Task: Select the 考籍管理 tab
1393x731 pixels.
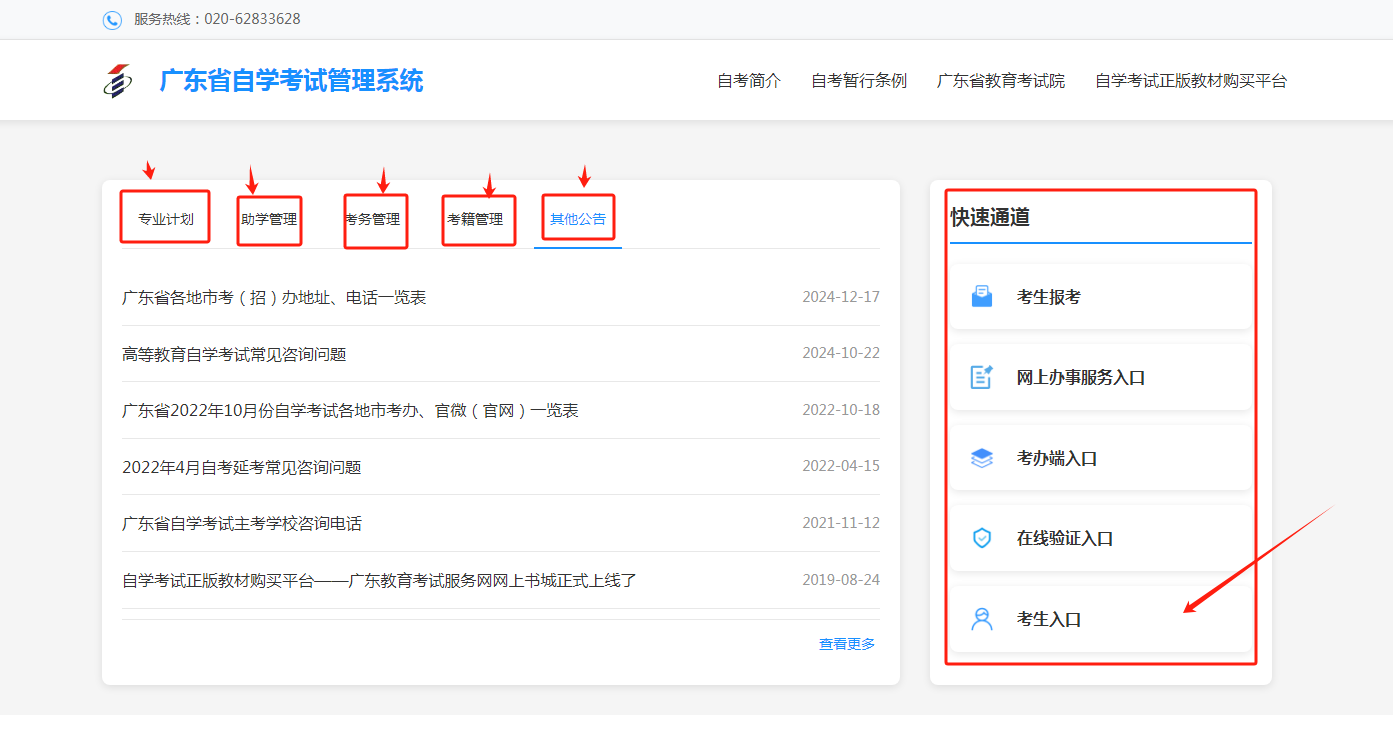Action: (478, 220)
